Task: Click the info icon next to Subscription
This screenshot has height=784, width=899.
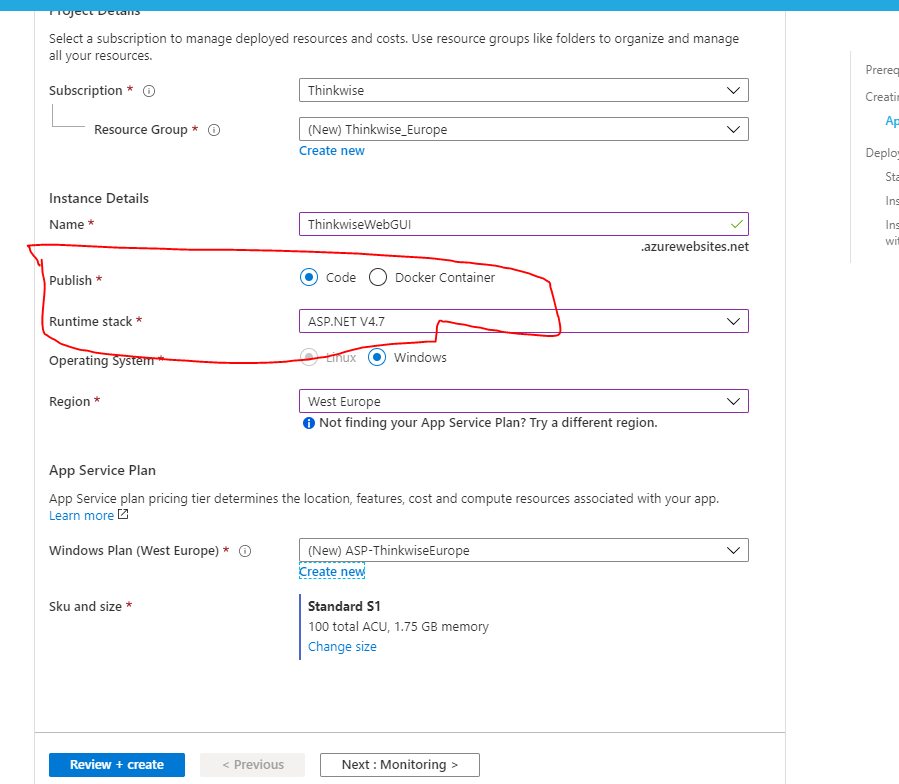Action: [x=147, y=90]
